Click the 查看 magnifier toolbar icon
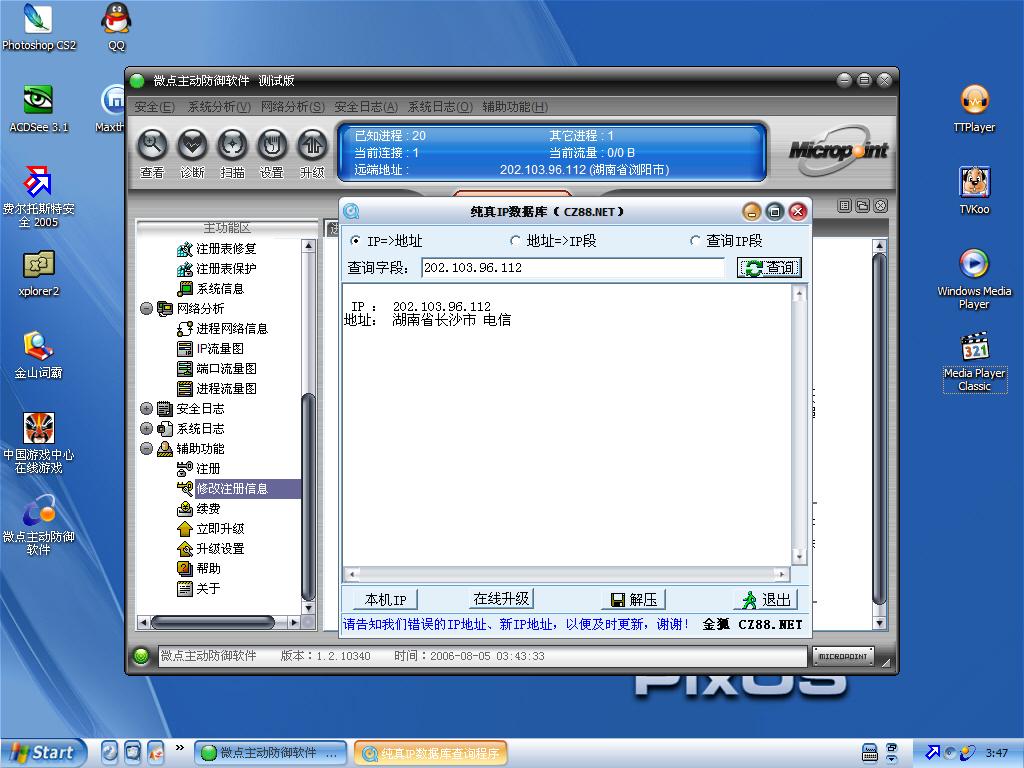This screenshot has height=768, width=1024. (152, 145)
